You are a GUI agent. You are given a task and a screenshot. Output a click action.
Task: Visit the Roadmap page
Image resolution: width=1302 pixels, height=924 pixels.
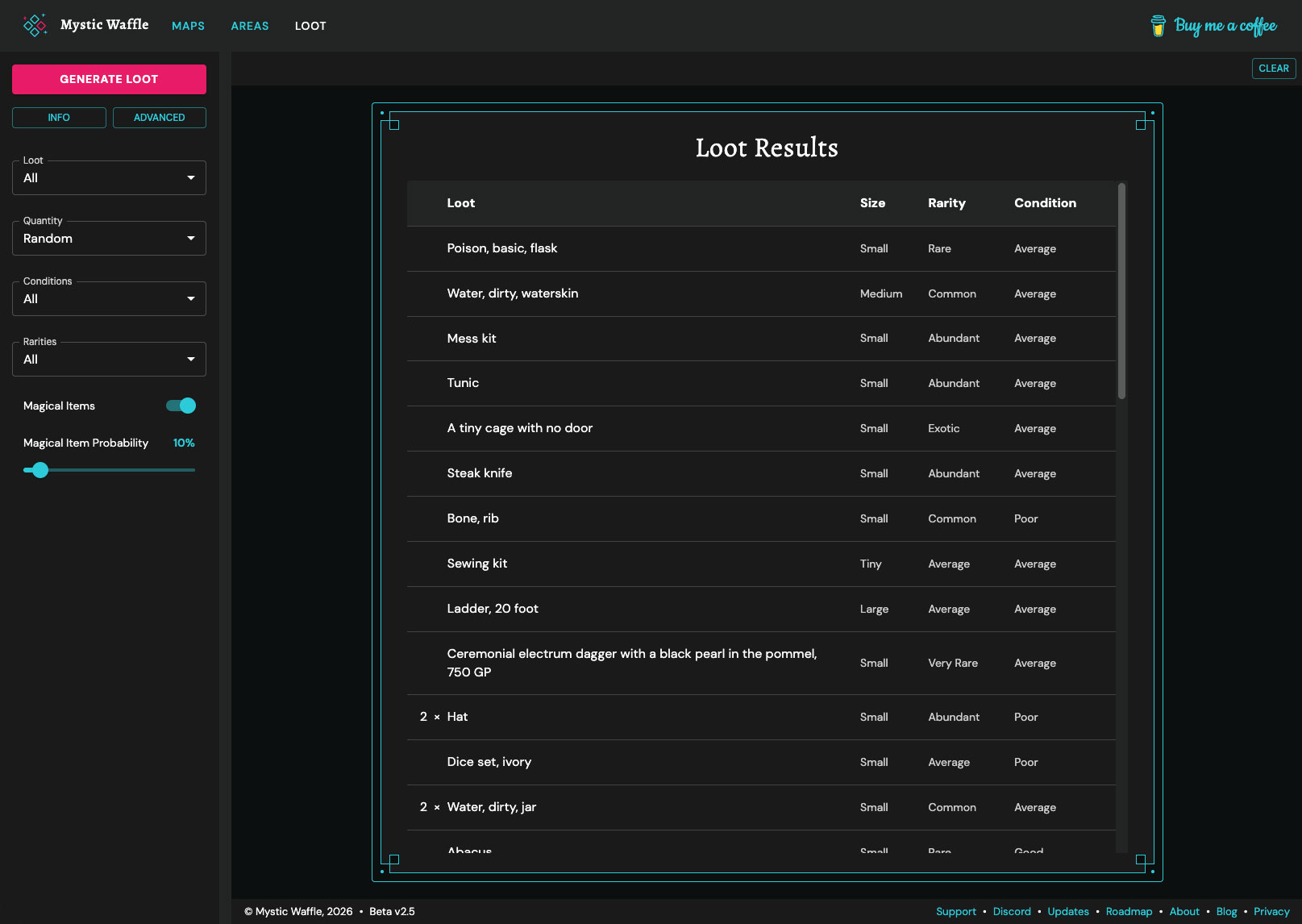[x=1129, y=911]
